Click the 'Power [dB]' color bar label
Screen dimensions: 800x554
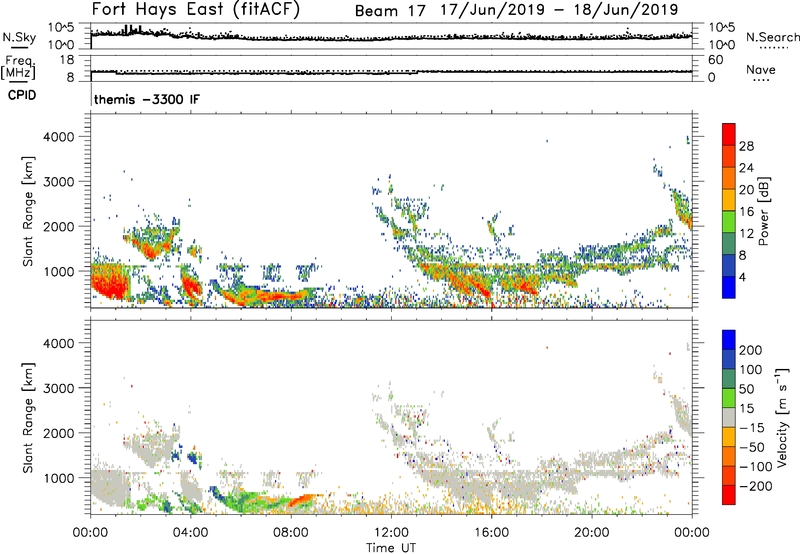(x=764, y=211)
